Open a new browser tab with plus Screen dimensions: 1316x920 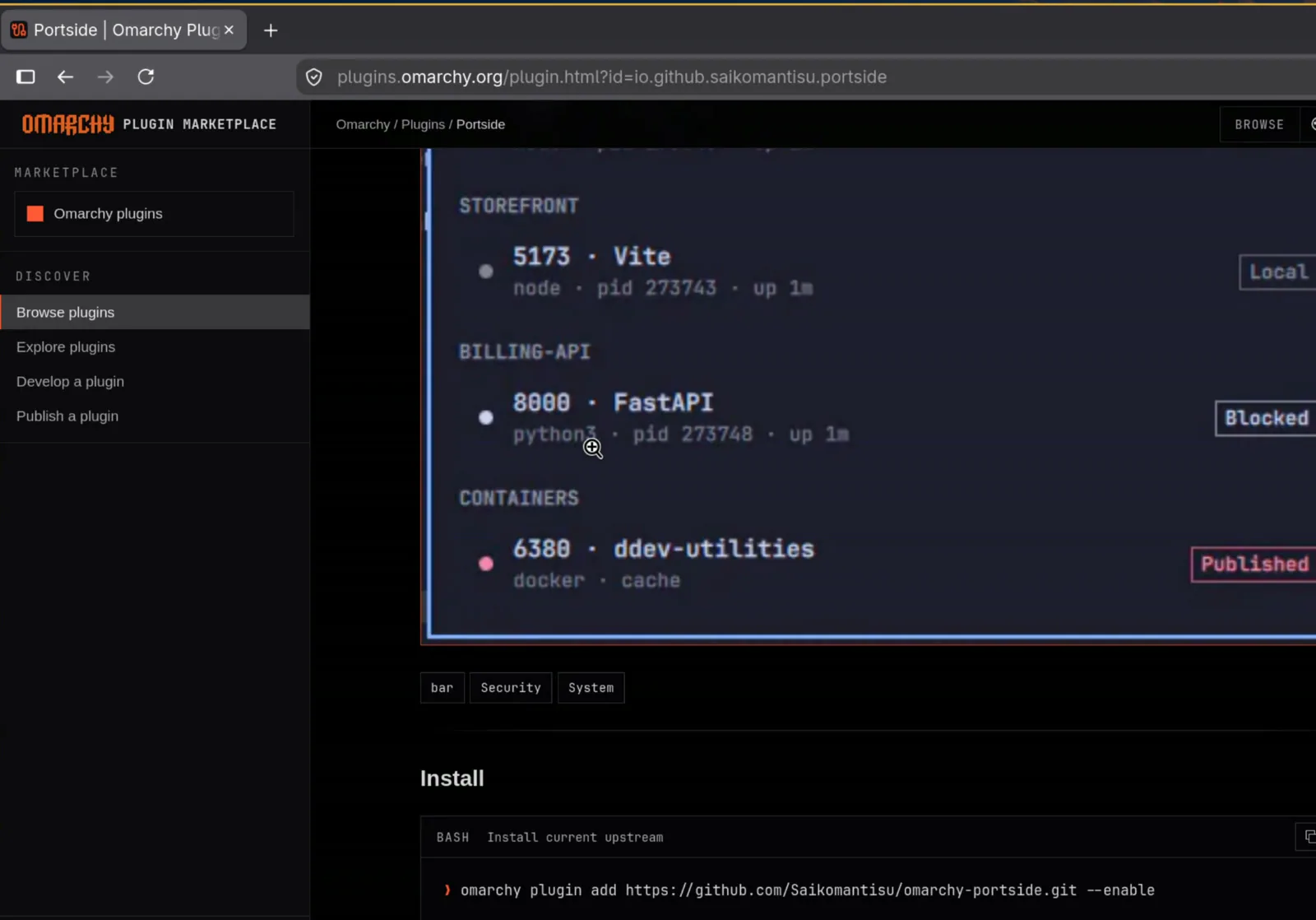271,30
